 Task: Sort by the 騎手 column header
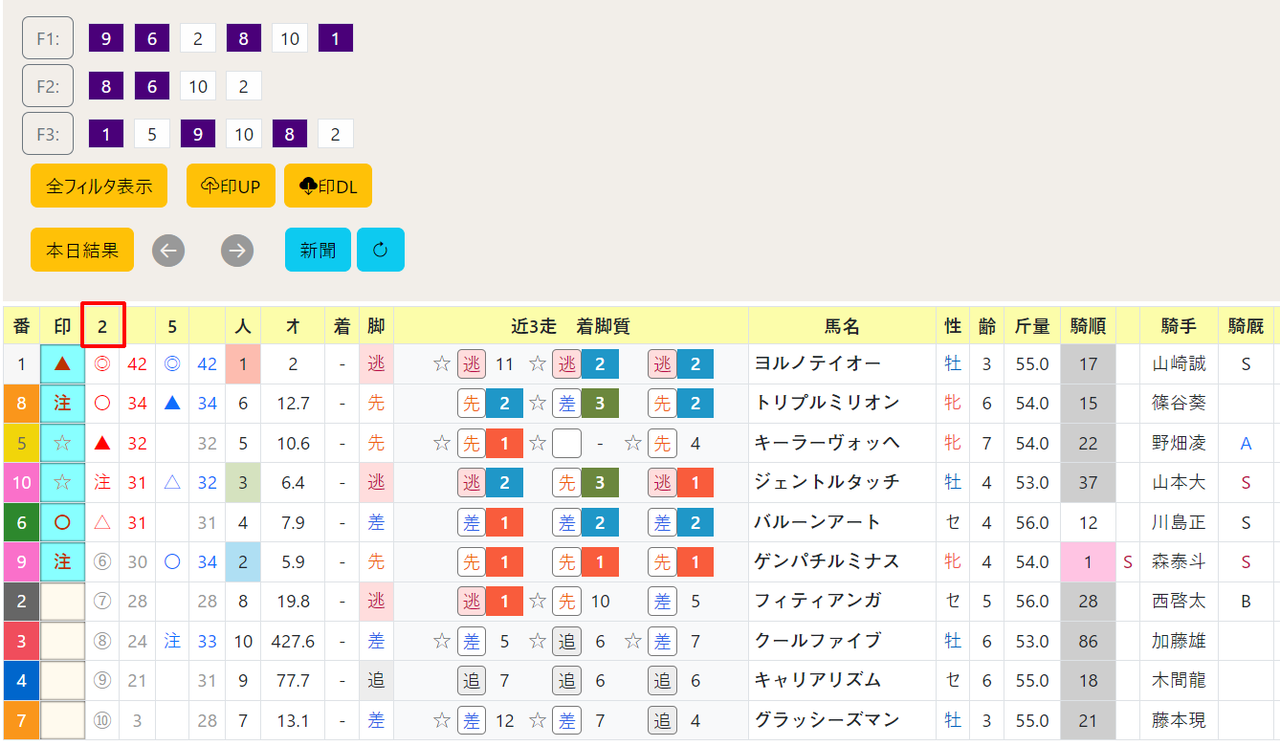[x=1178, y=326]
